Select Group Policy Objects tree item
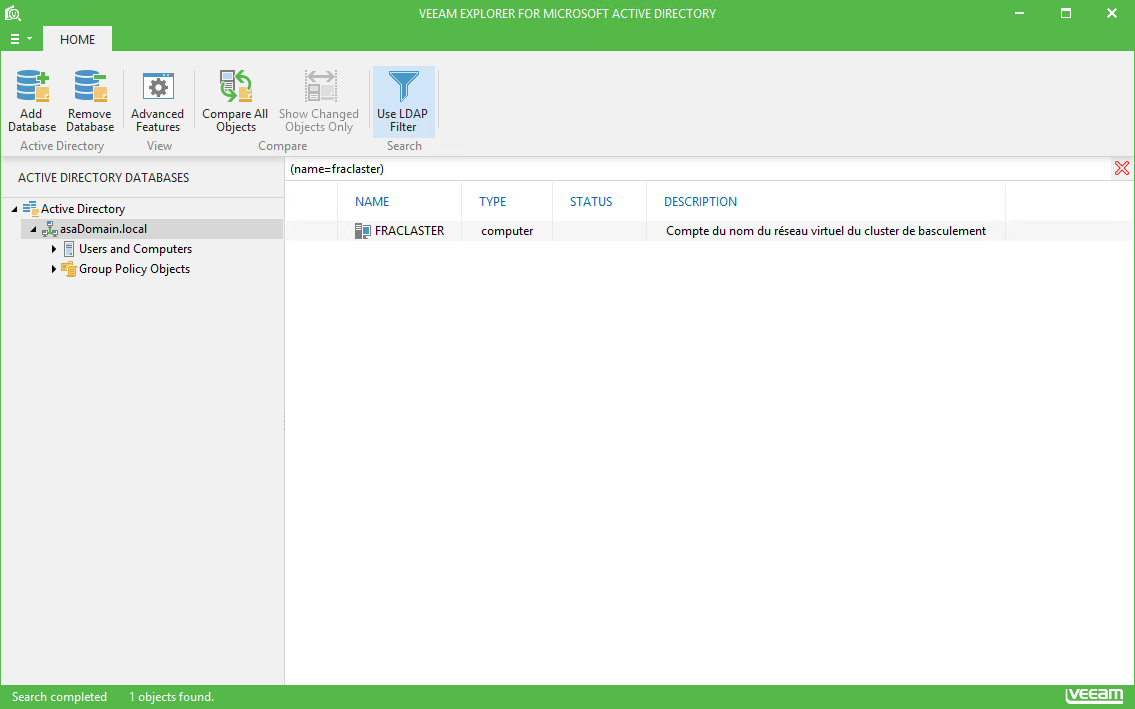Screen dimensions: 1135x709 pyautogui.click(x=135, y=269)
